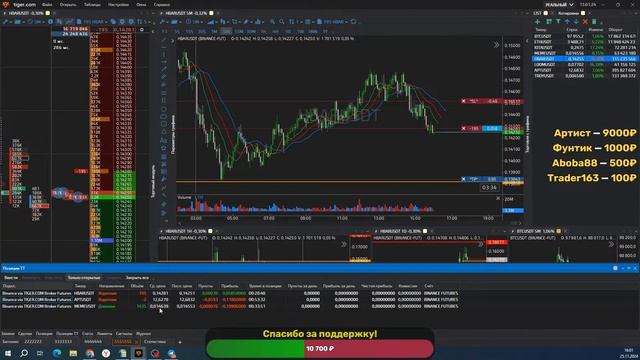Open Telegram from taskbar
The height and width of the screenshot is (360, 640).
(x=171, y=353)
